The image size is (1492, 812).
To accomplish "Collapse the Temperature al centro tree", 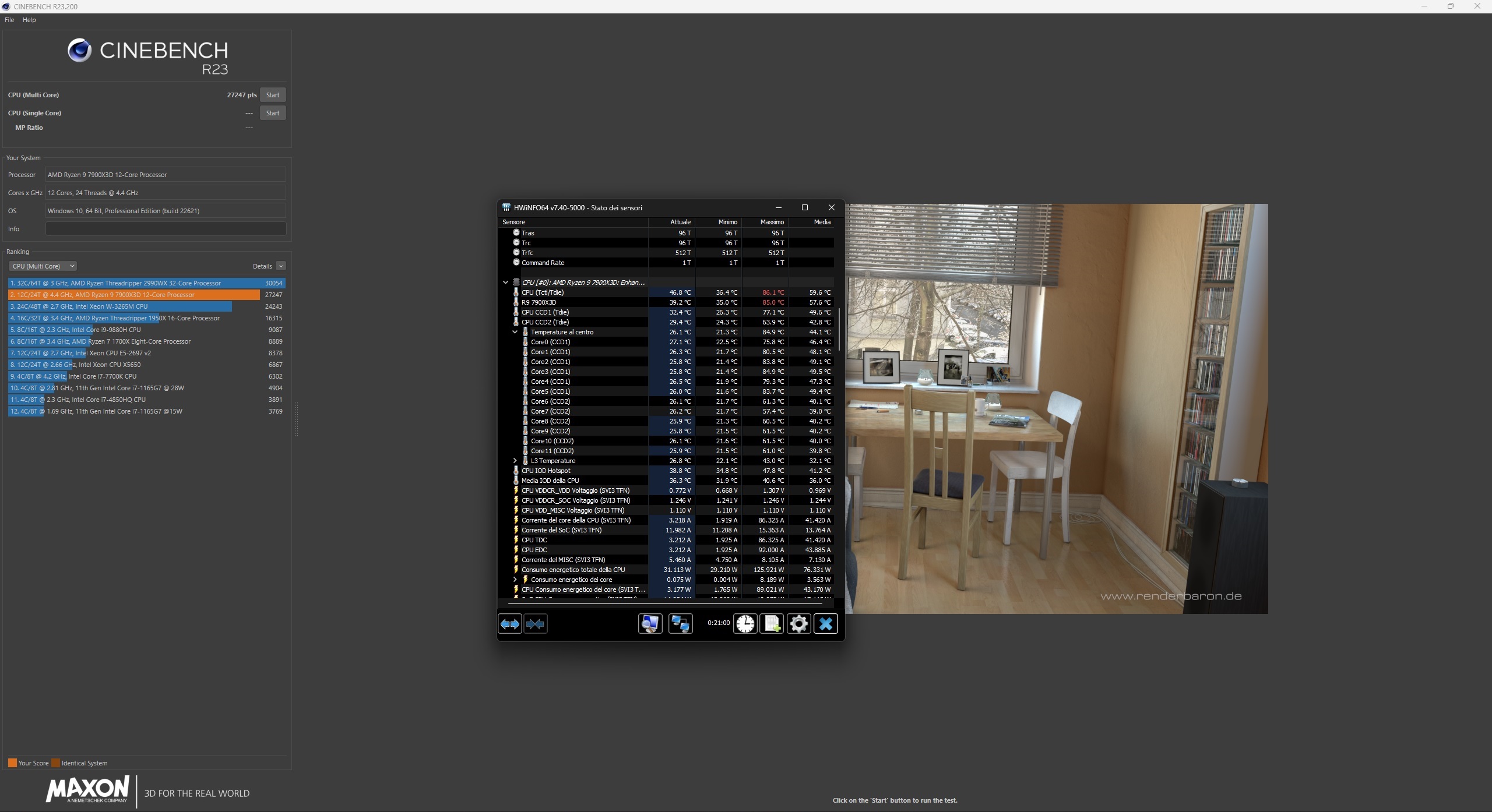I will (x=515, y=332).
